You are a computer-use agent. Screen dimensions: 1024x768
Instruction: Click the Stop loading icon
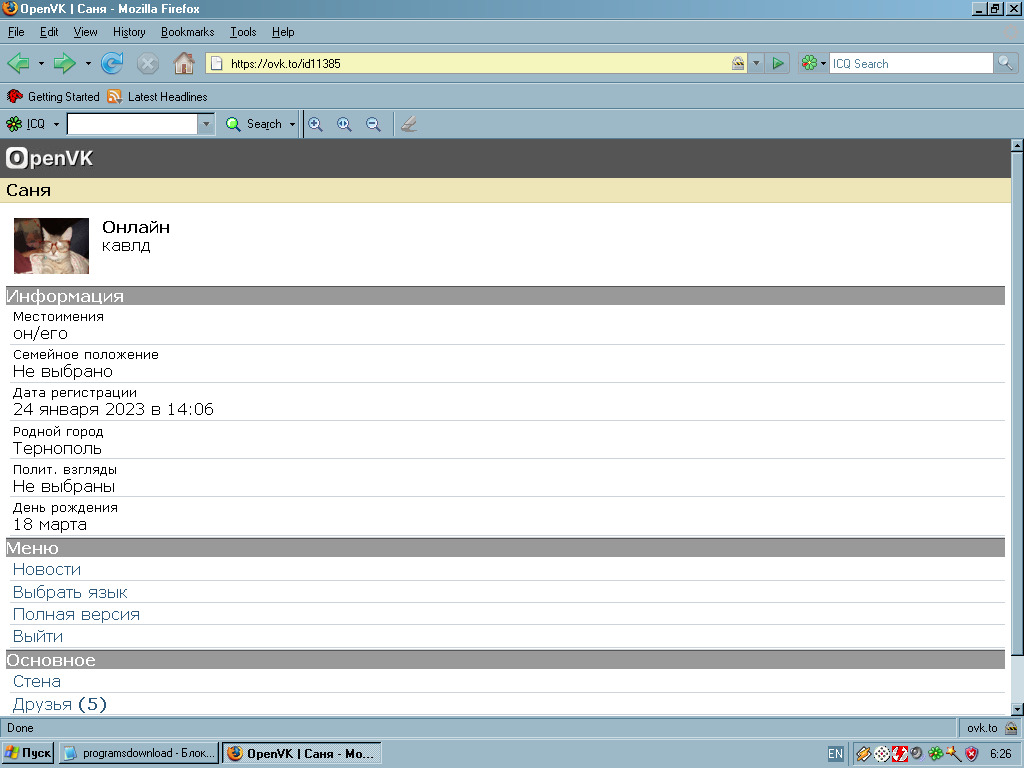(x=148, y=63)
